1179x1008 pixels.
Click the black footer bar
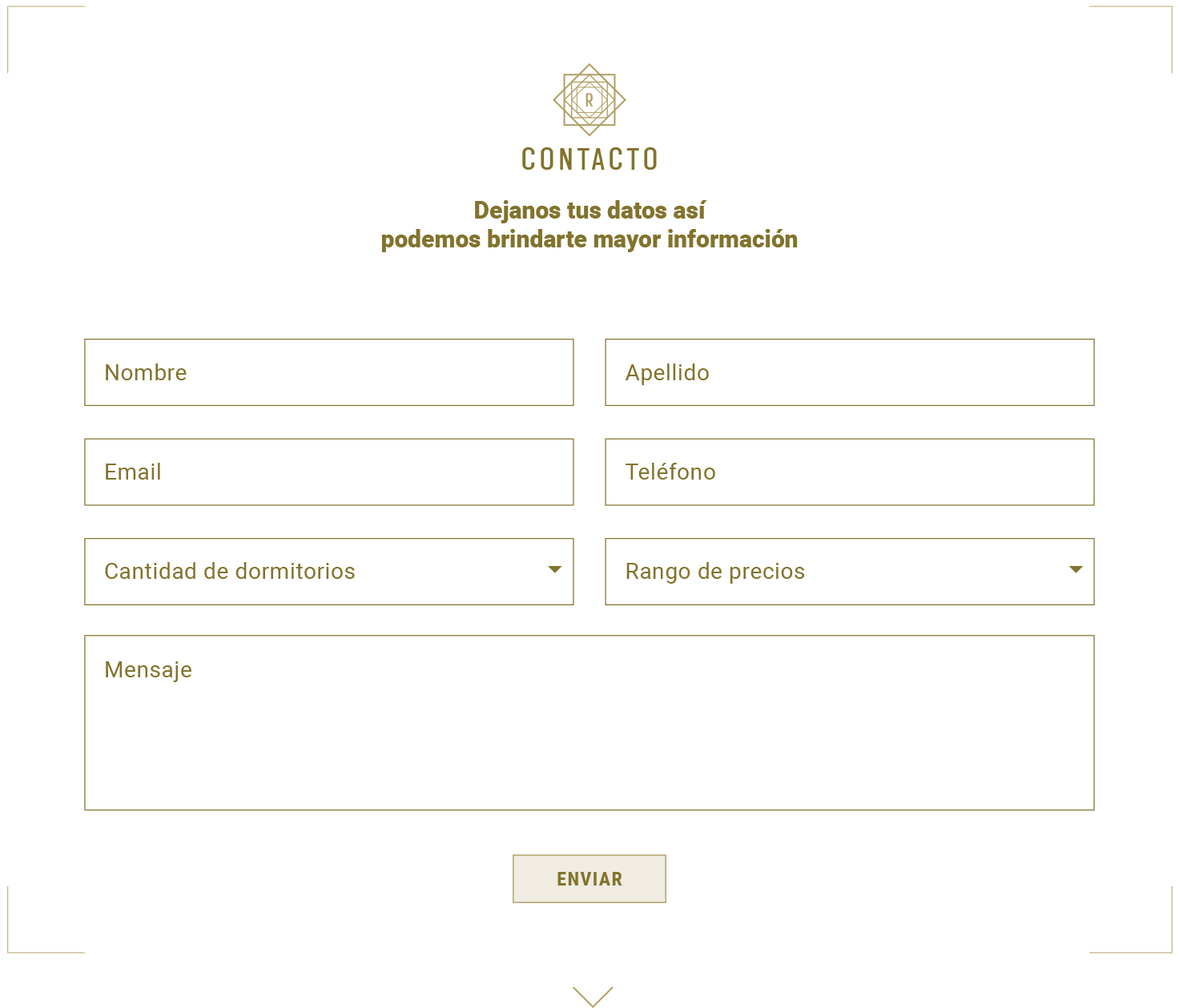pos(240,986)
